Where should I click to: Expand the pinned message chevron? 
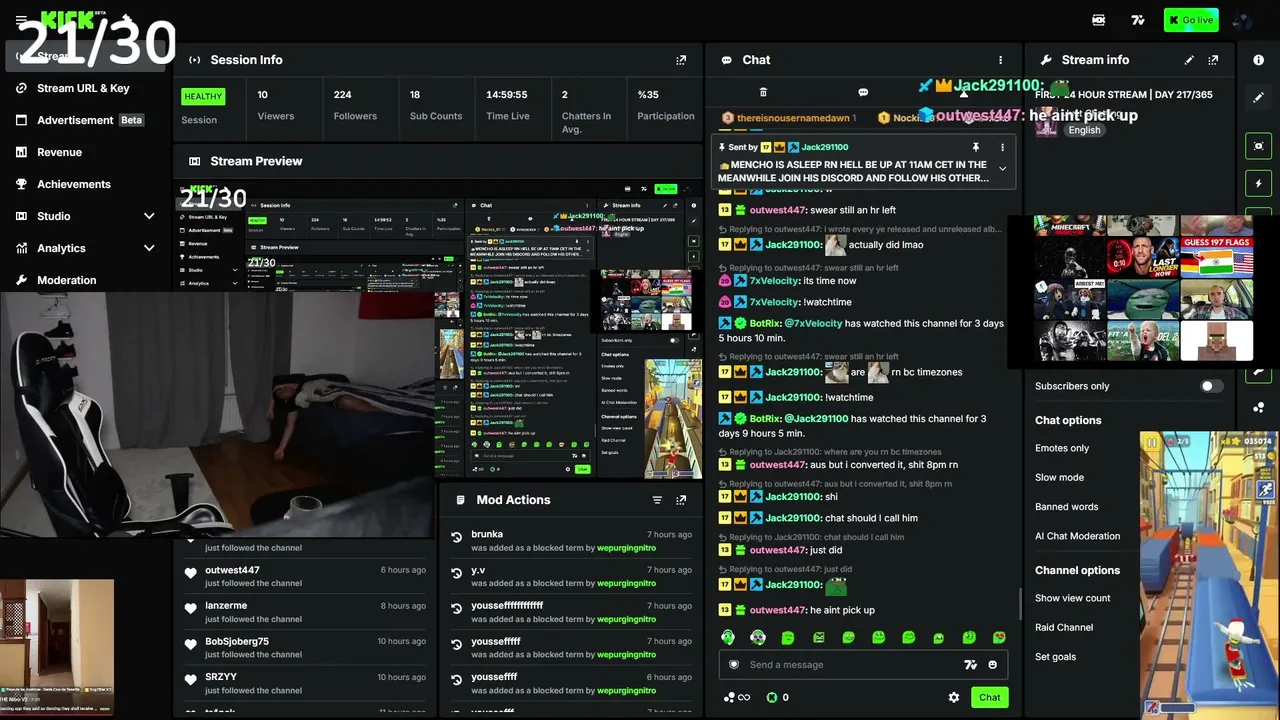(x=1002, y=168)
